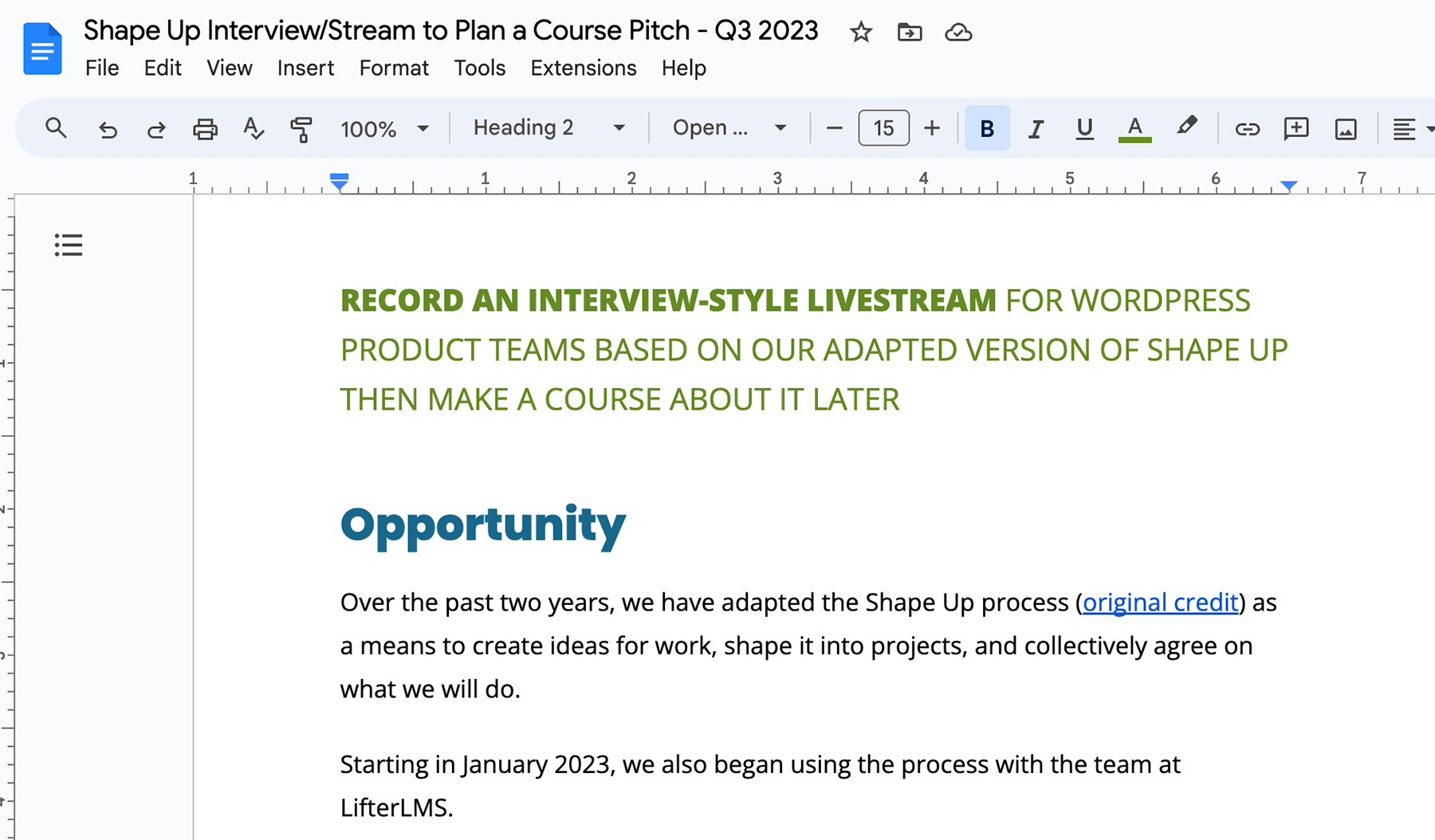Insert an image
The image size is (1435, 840).
[1346, 128]
